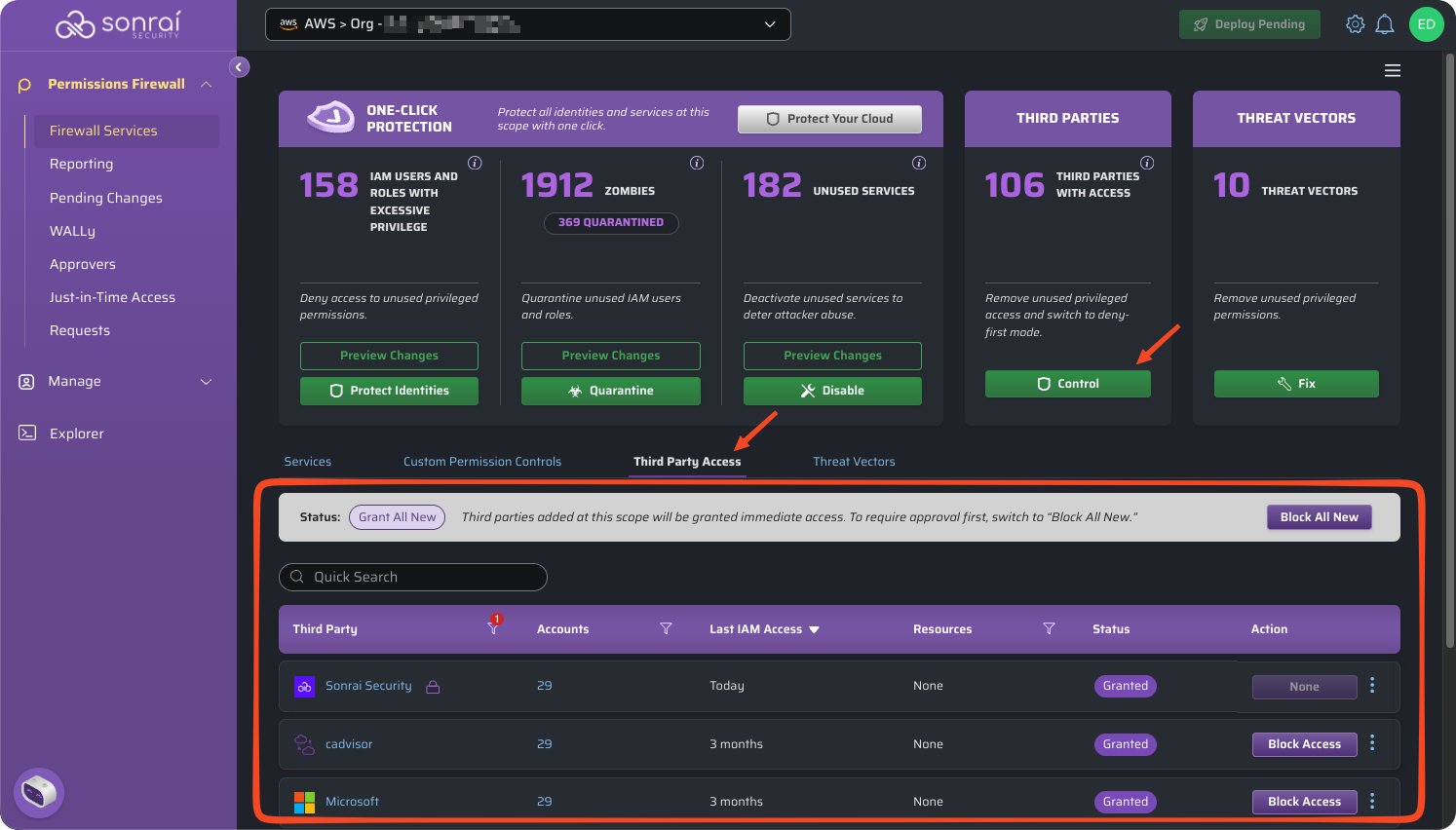Switch to the Threat Vectors tab
Screen dimensions: 1456x830
[x=854, y=462]
